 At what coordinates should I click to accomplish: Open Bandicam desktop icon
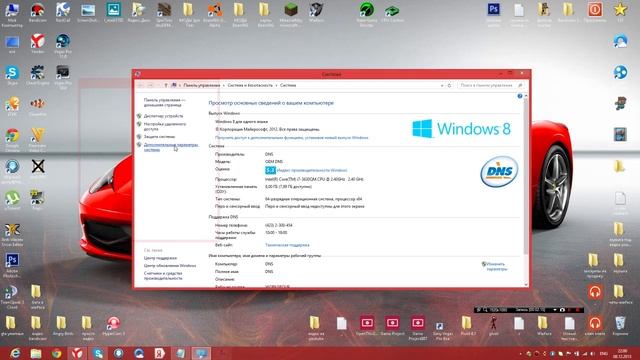click(x=38, y=12)
